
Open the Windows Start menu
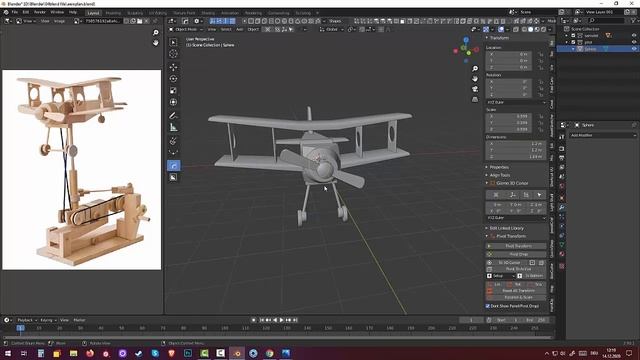[x=8, y=353]
